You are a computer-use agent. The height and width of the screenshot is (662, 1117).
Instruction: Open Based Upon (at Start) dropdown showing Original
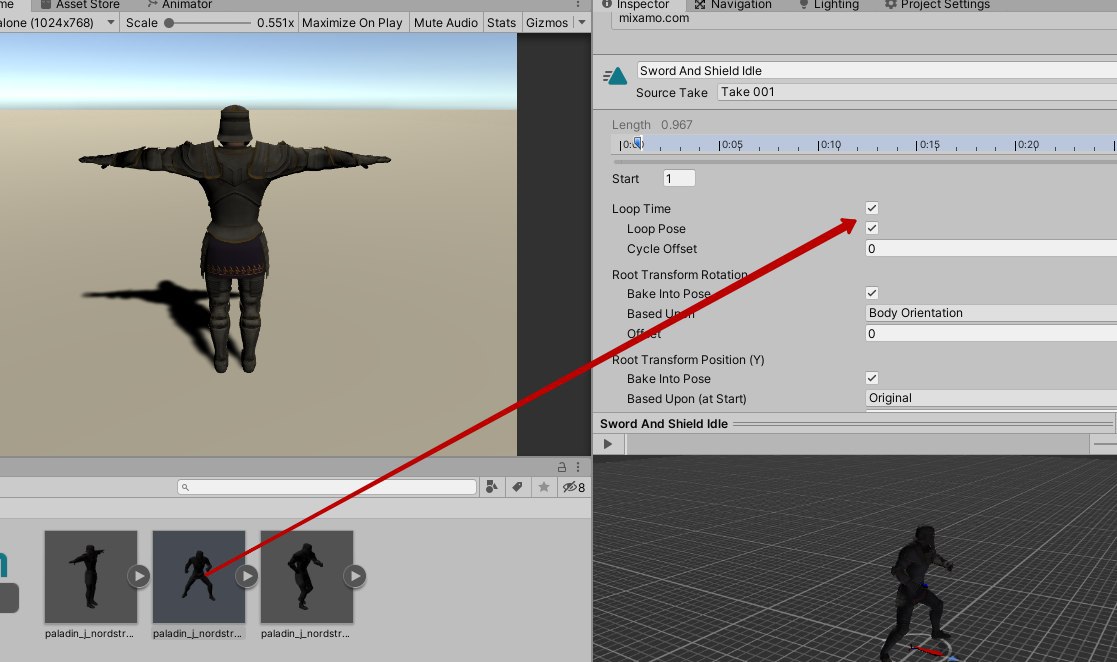coord(991,398)
